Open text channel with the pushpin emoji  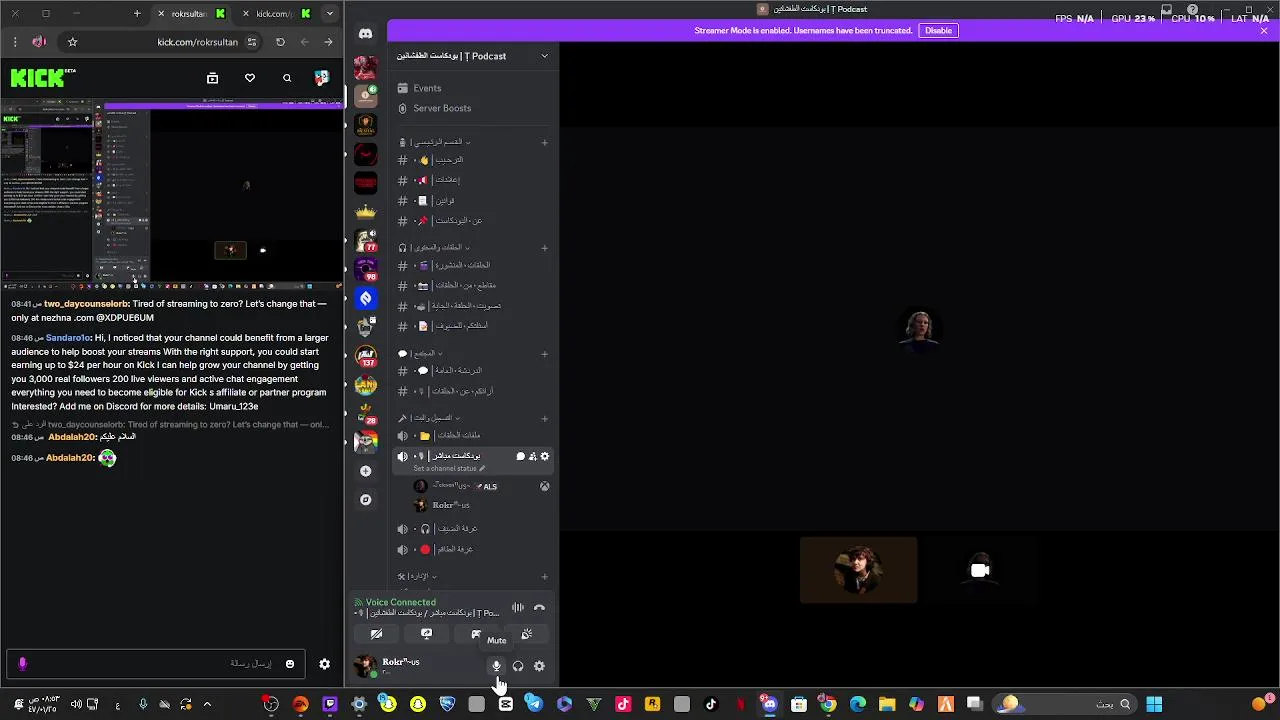click(x=473, y=221)
